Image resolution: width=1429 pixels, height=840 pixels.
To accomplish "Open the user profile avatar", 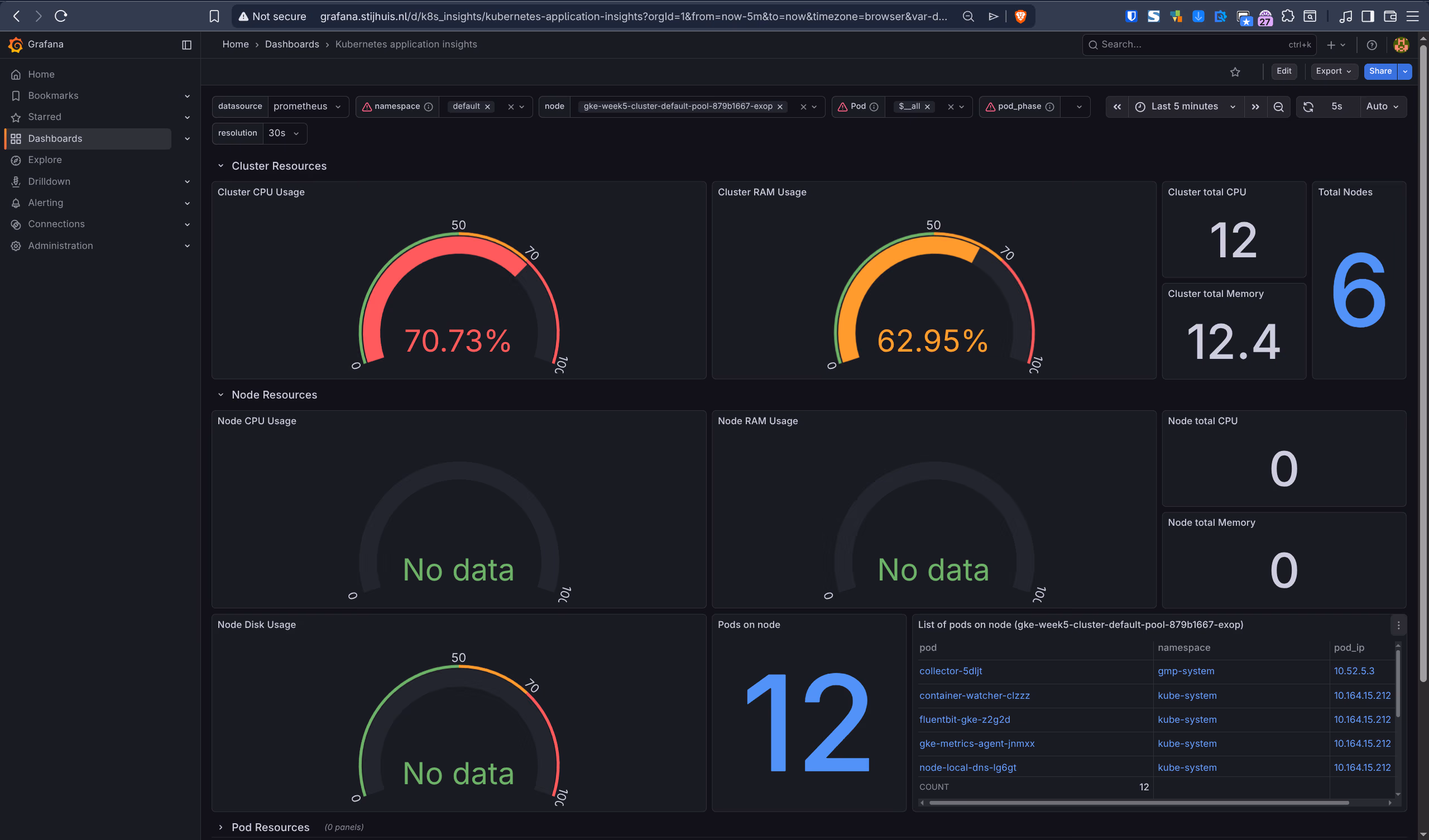I will 1401,44.
